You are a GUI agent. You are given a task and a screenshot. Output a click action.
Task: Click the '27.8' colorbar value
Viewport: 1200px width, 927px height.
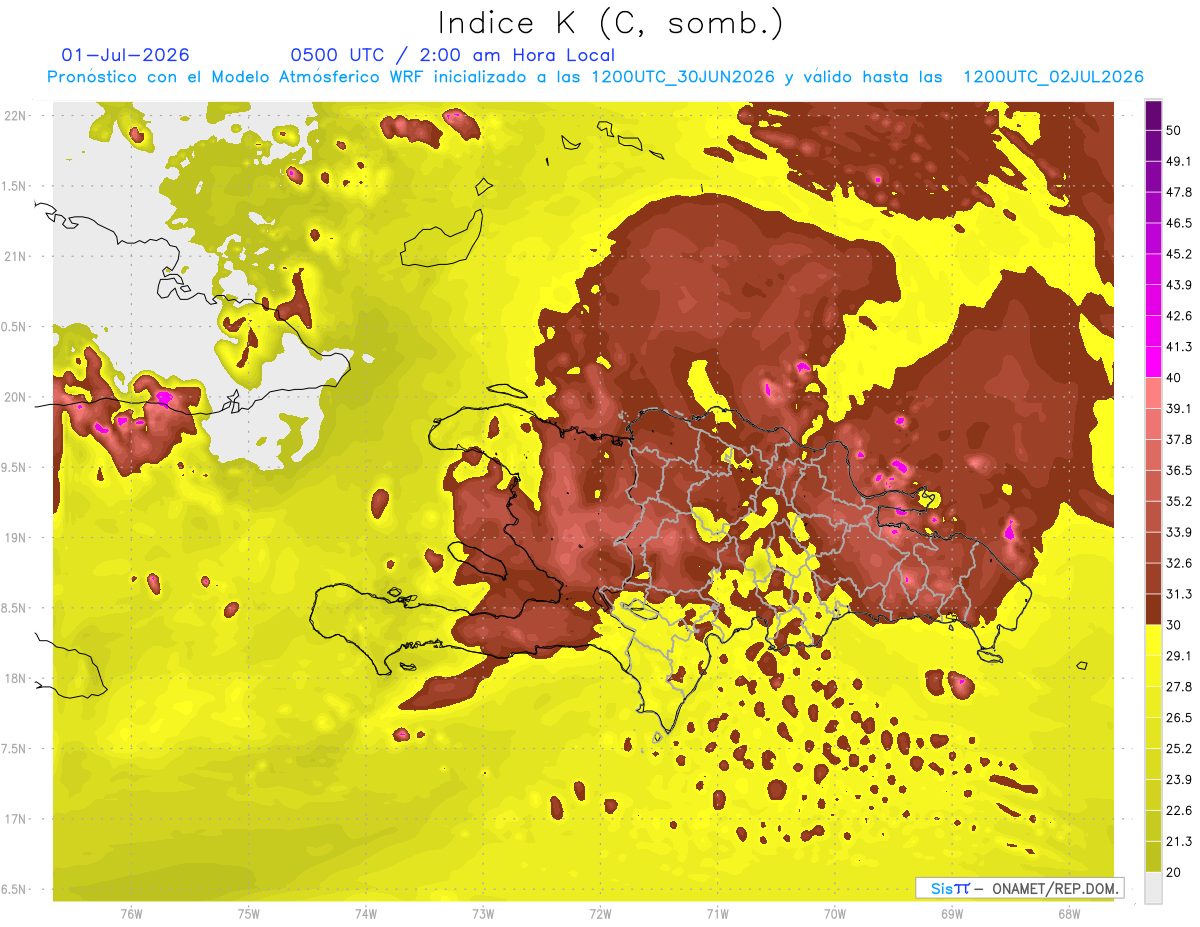(1178, 687)
